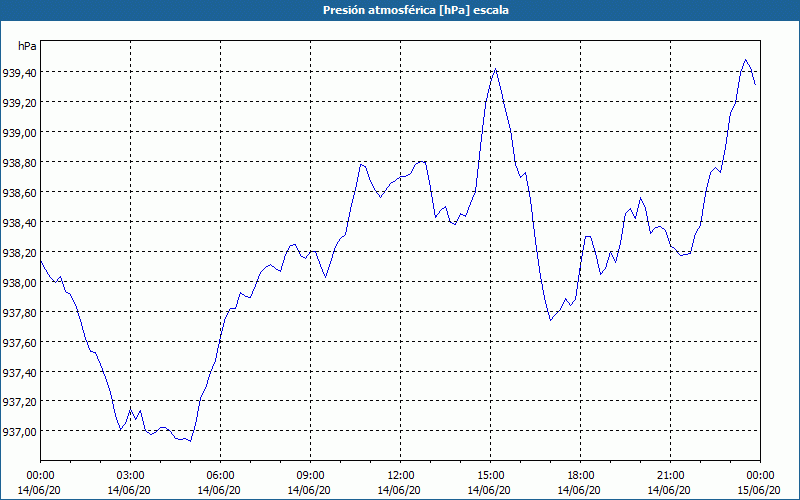Click the 03:00 time axis label
The width and height of the screenshot is (800, 500).
click(x=130, y=476)
